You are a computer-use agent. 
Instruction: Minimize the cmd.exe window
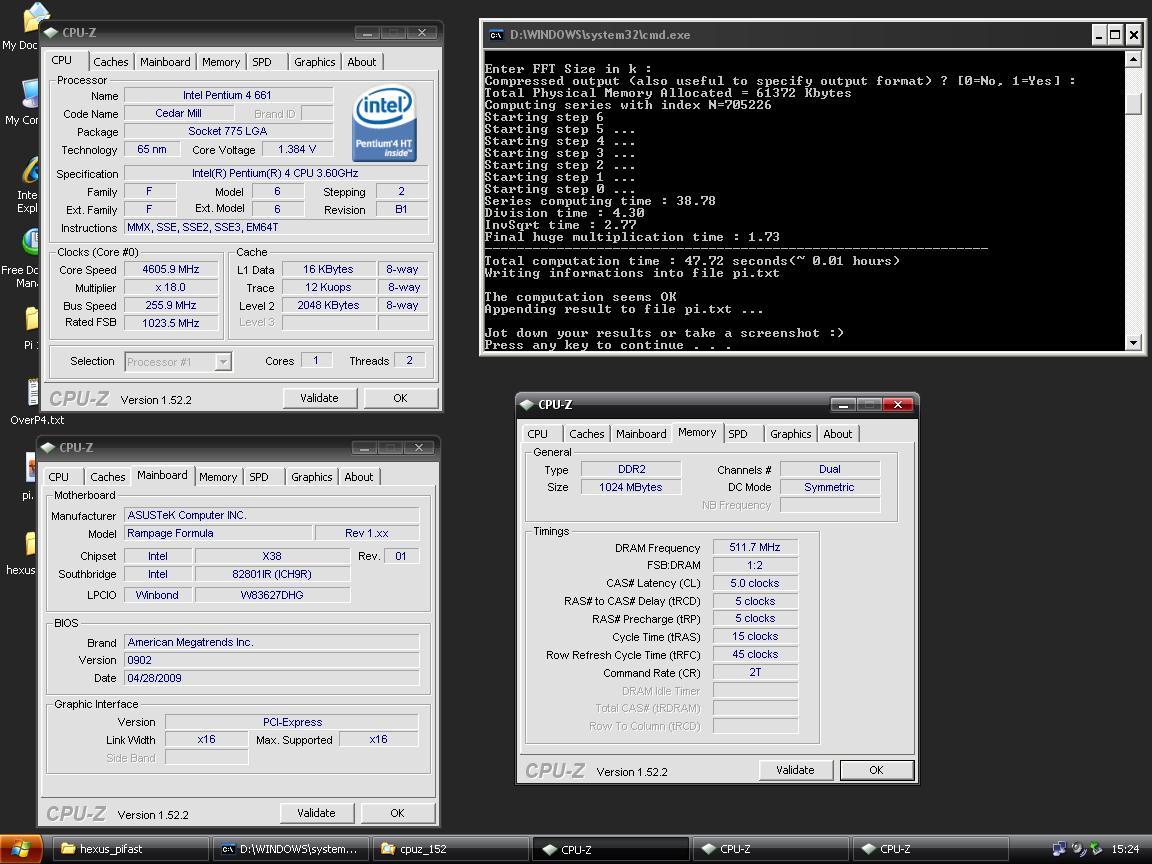(x=1098, y=35)
